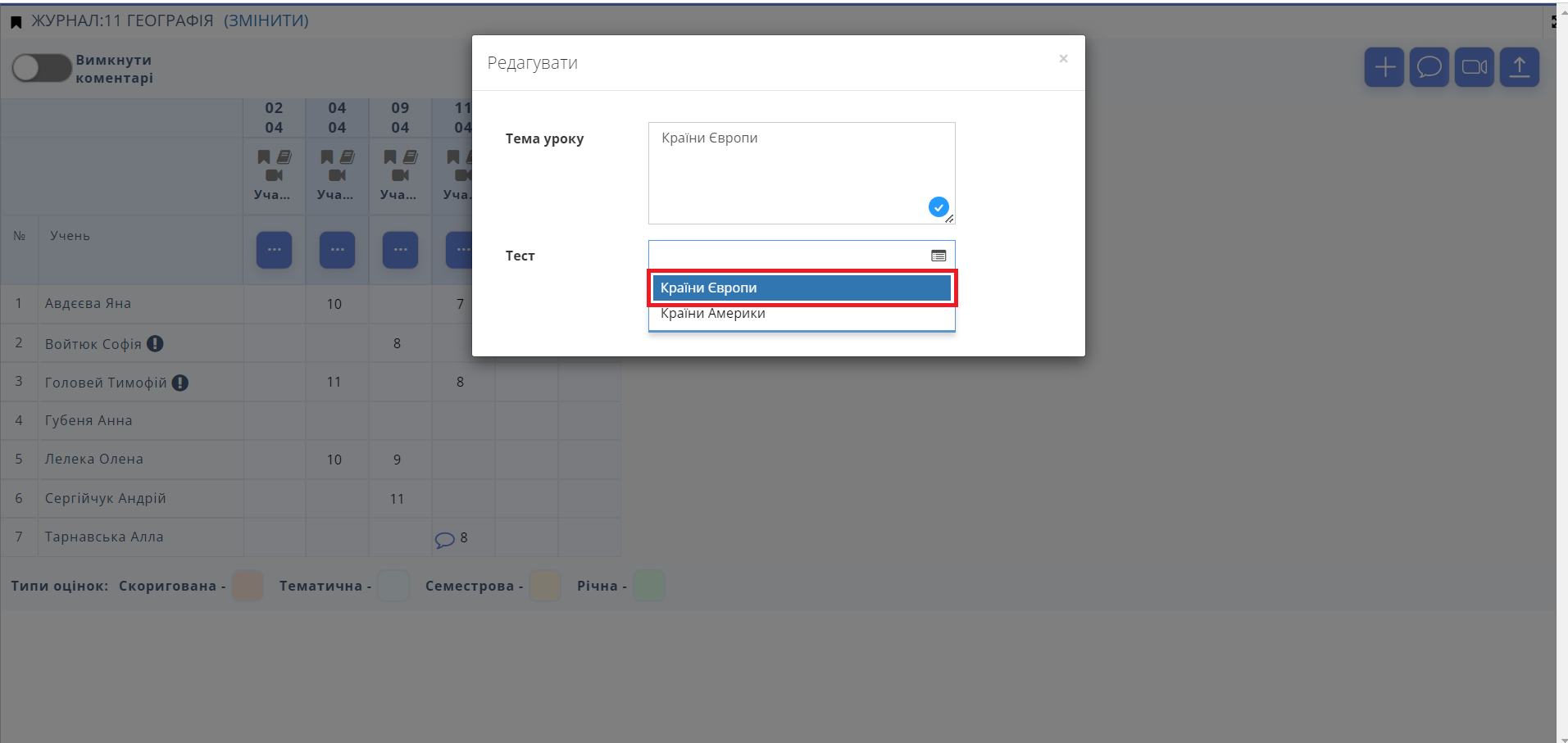Open the Тест dropdown list icon

coord(939,256)
